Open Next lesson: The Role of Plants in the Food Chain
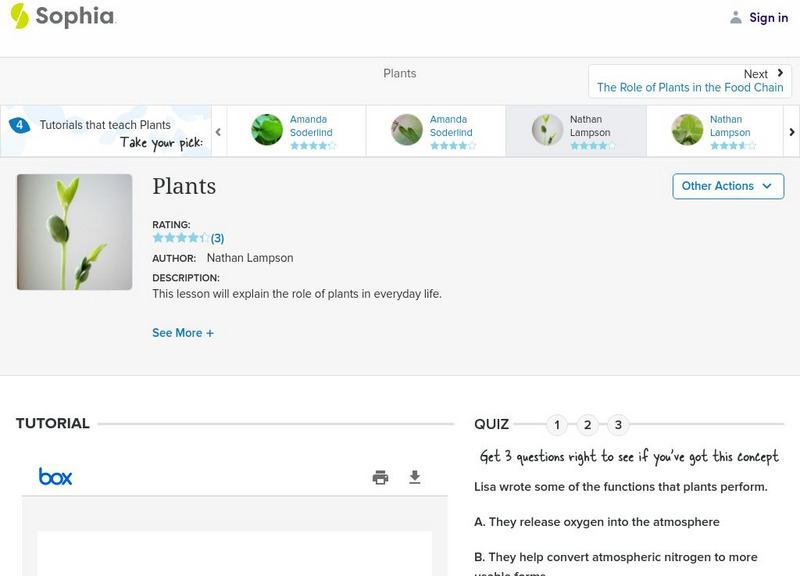Viewport: 800px width, 576px height. (x=689, y=88)
